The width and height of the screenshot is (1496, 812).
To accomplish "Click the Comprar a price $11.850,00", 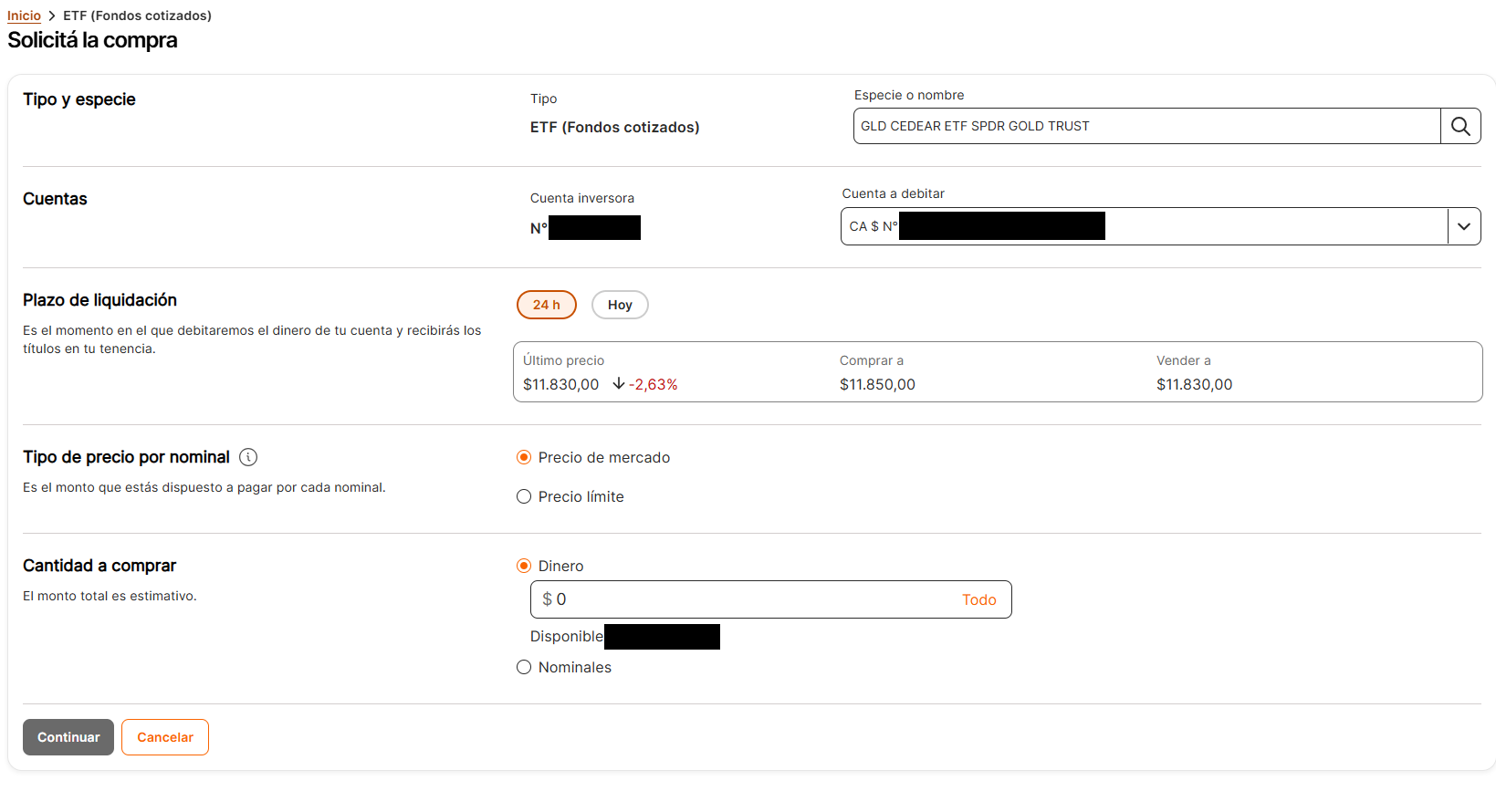I will click(877, 384).
